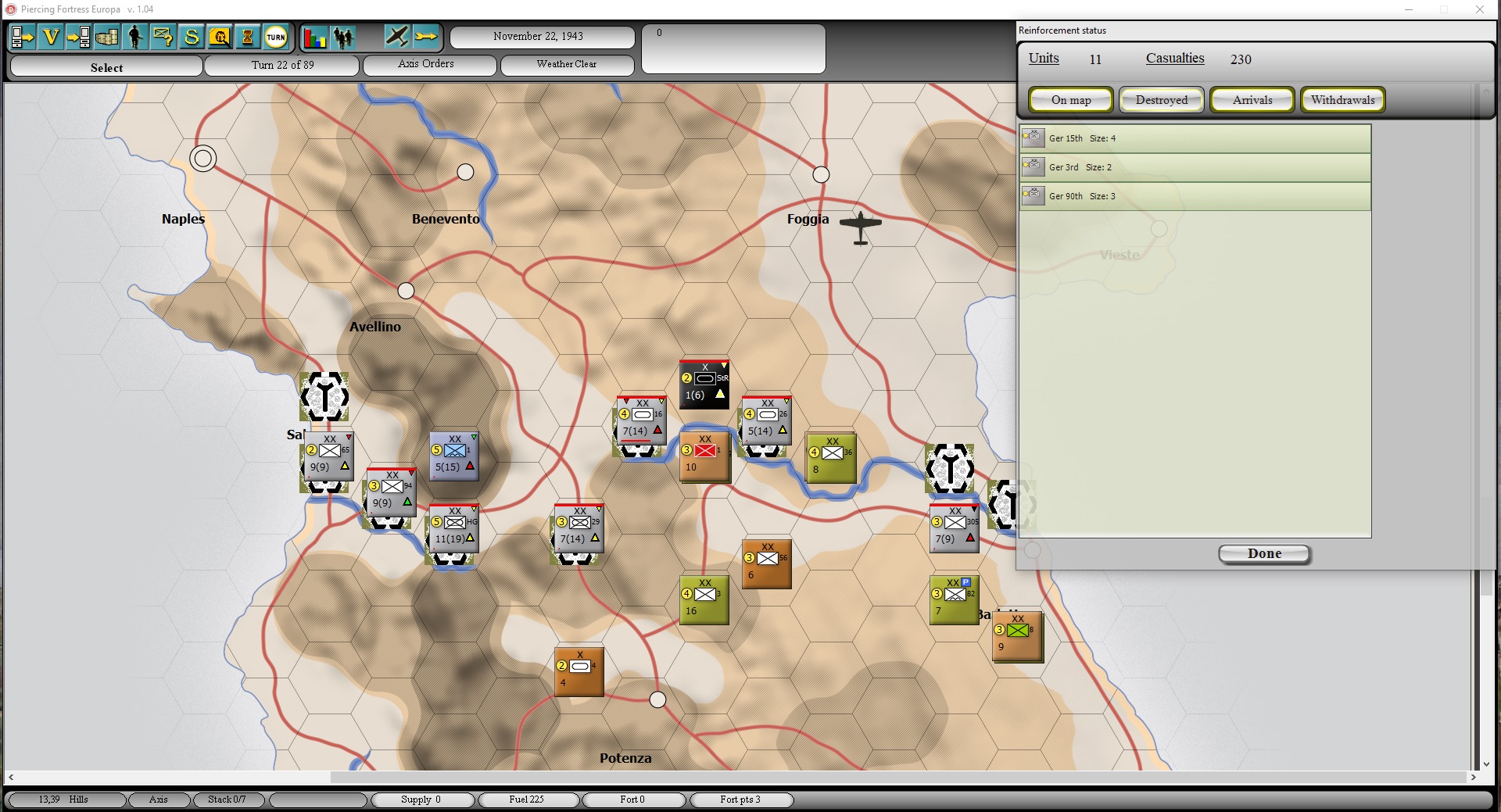
Task: Click the save/export to computer icon
Action: tap(22, 37)
